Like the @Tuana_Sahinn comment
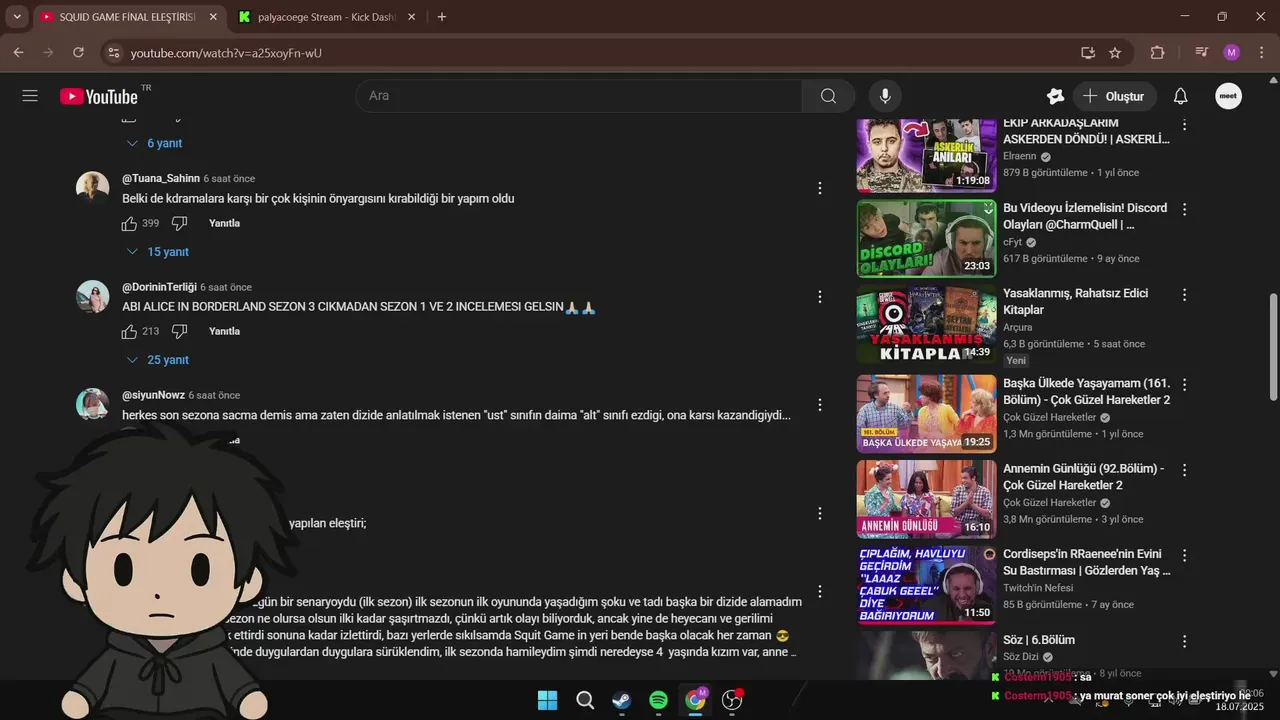Viewport: 1280px width, 720px height. [x=130, y=223]
